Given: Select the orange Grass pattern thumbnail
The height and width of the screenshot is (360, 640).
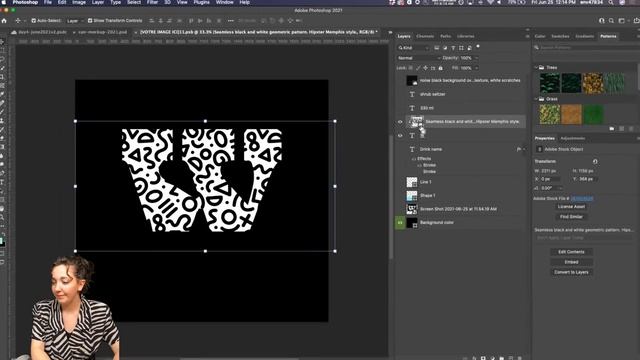Looking at the screenshot, I should (571, 114).
